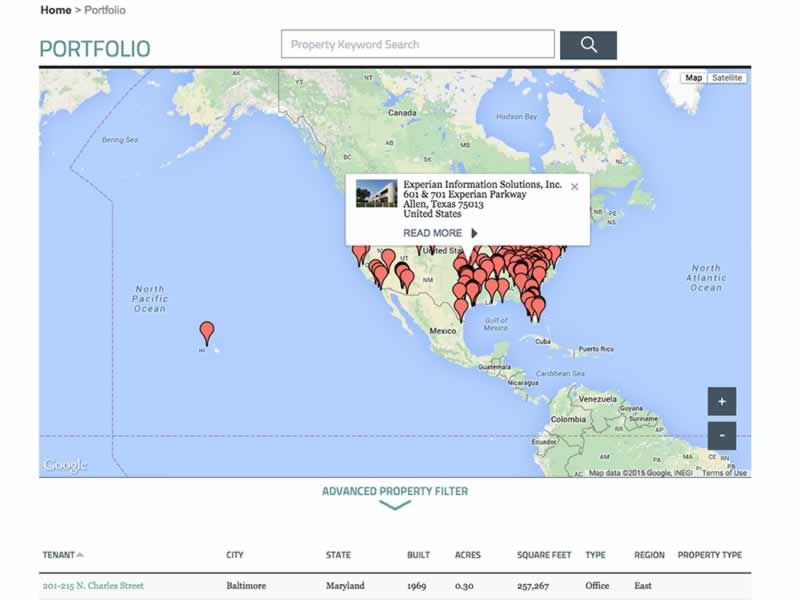Click the Portfolio breadcrumb text
This screenshot has height=600, width=800.
(105, 10)
